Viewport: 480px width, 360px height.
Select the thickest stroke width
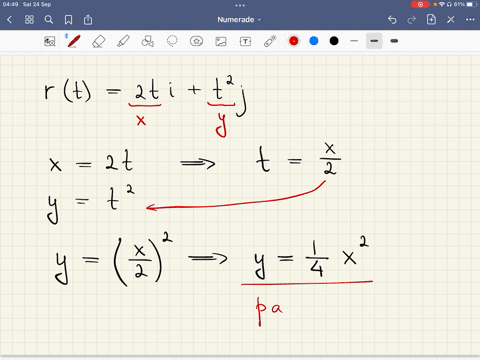click(x=394, y=41)
